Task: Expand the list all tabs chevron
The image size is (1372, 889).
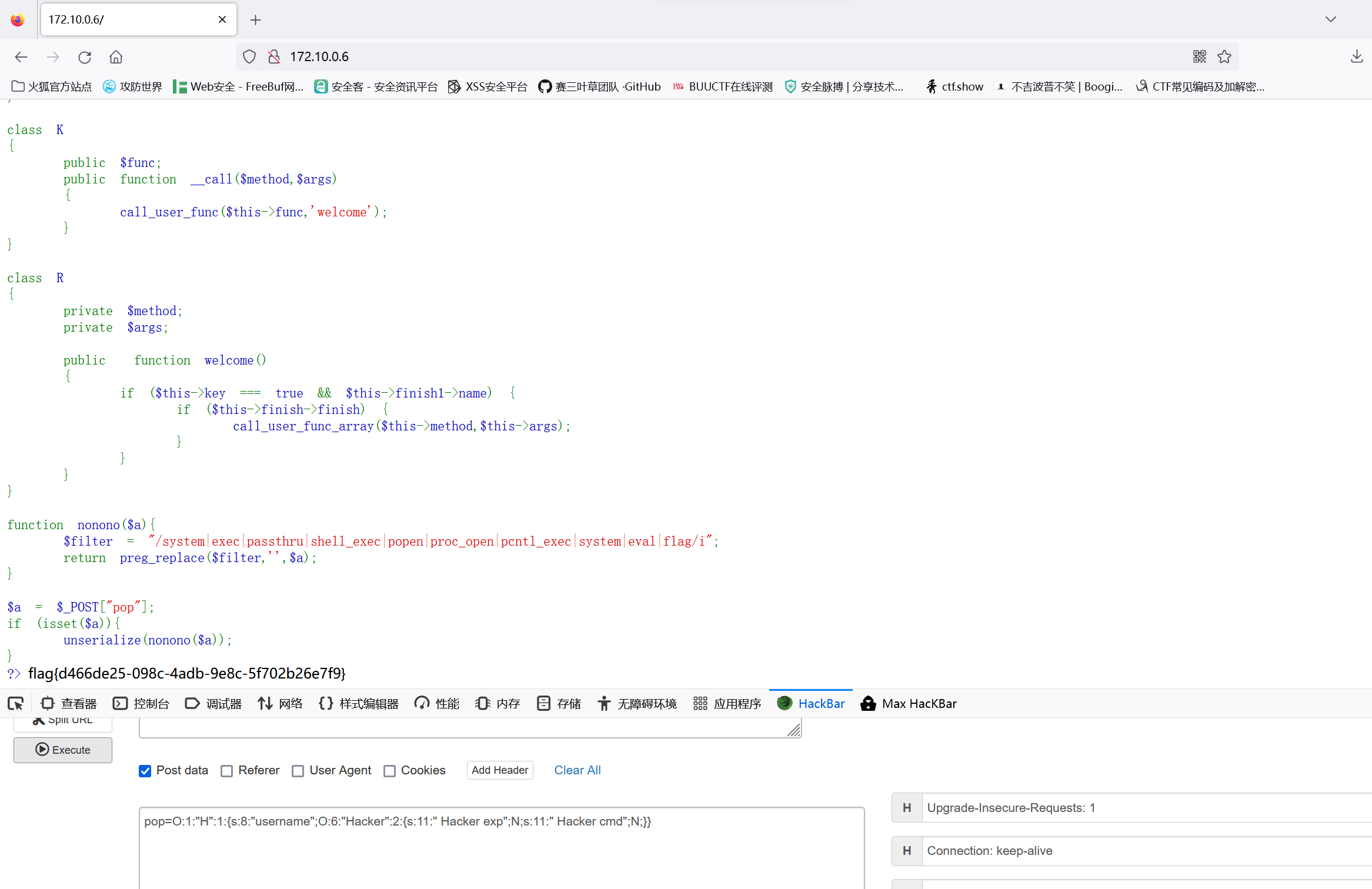Action: point(1331,19)
